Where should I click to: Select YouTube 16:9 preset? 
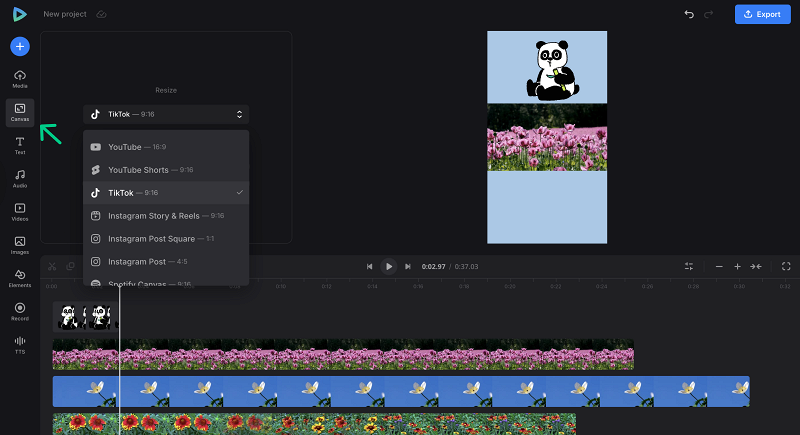click(166, 147)
